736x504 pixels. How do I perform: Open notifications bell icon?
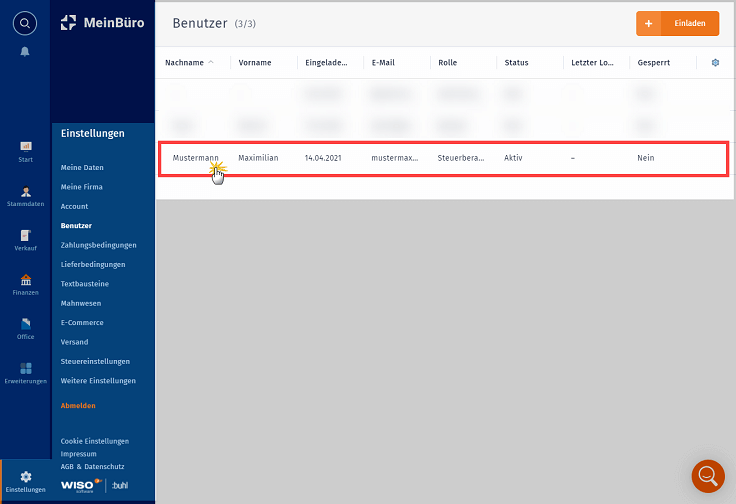click(x=25, y=51)
